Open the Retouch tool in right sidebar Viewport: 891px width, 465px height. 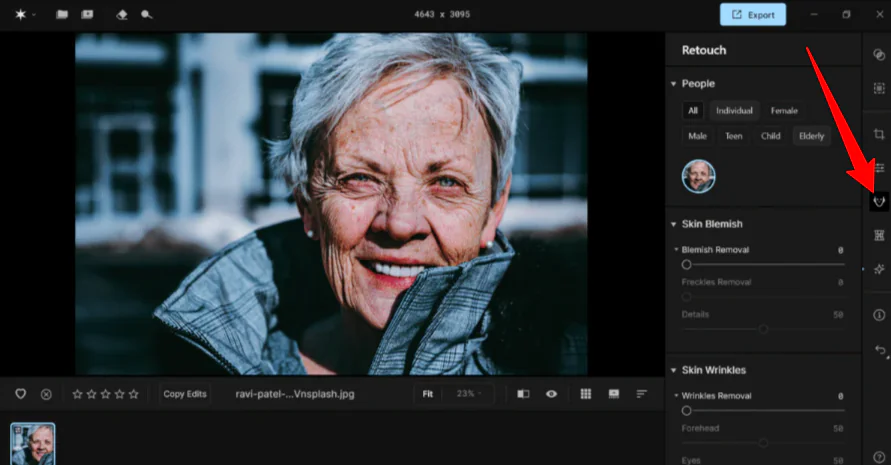pos(879,201)
